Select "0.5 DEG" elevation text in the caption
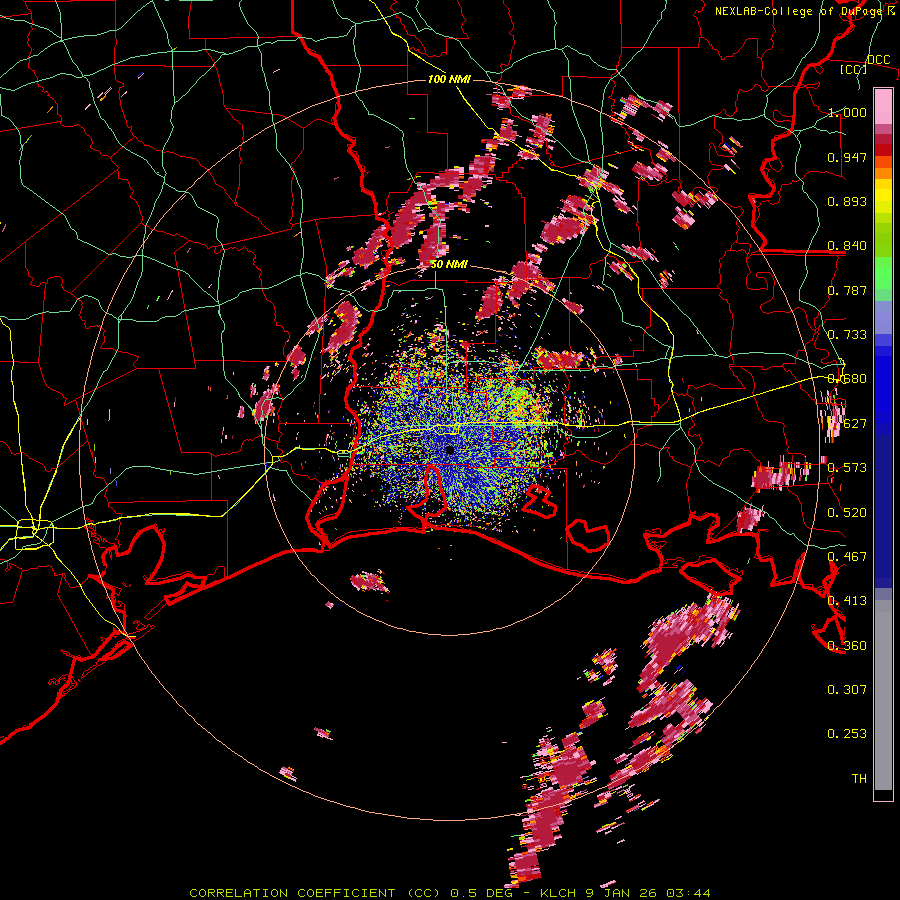Viewport: 900px width, 900px height. (481, 893)
